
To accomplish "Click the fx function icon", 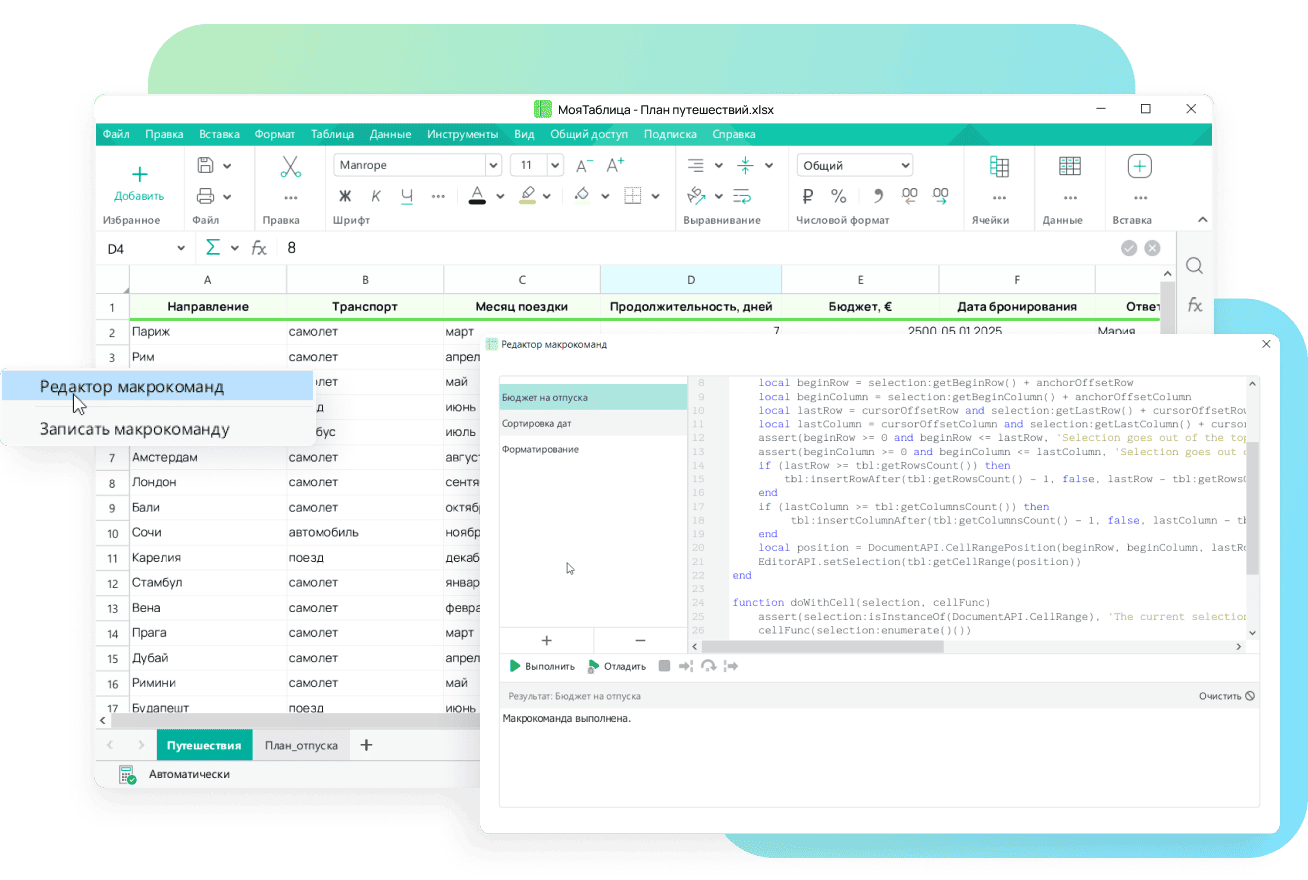I will [259, 248].
